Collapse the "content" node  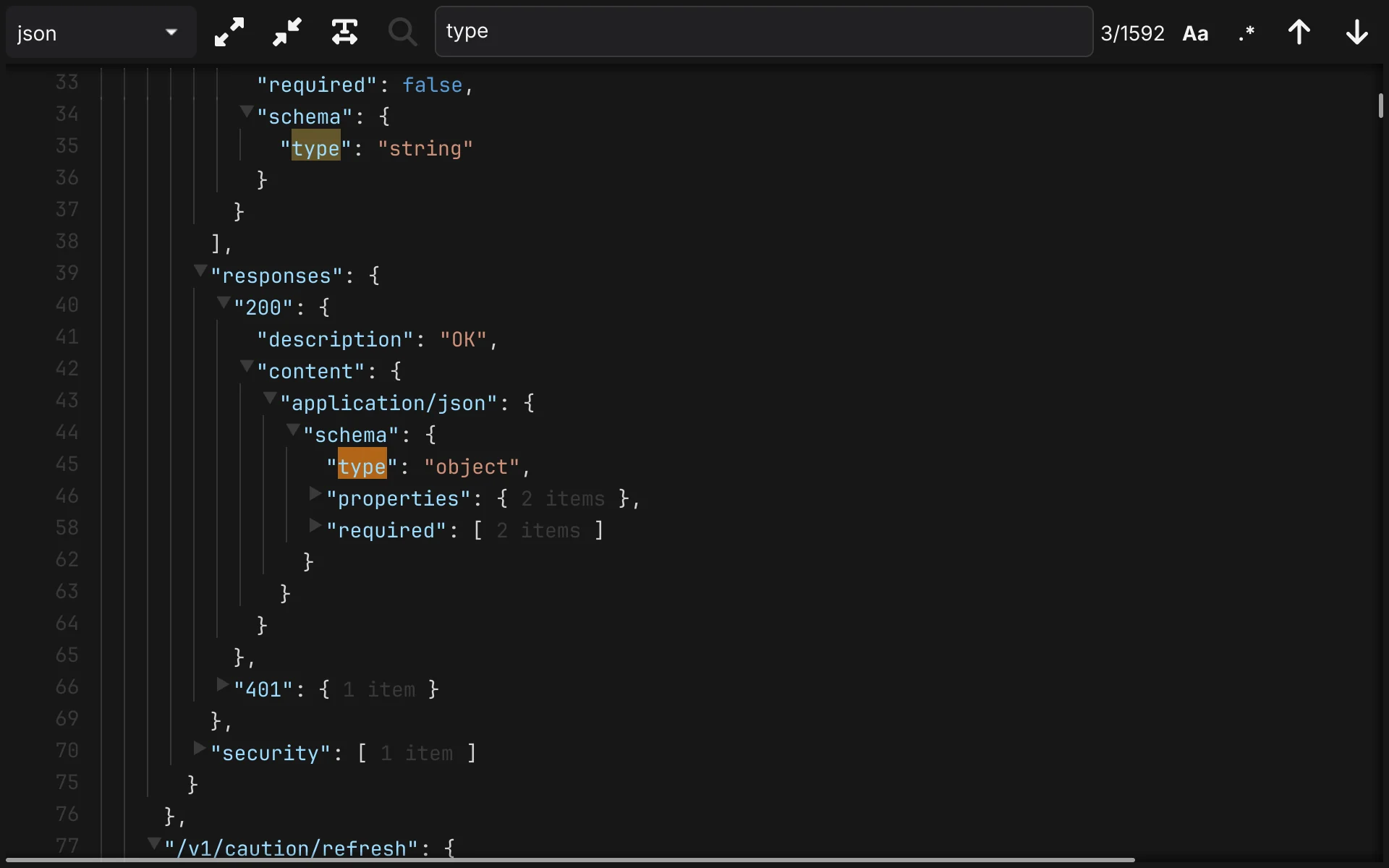pyautogui.click(x=247, y=367)
